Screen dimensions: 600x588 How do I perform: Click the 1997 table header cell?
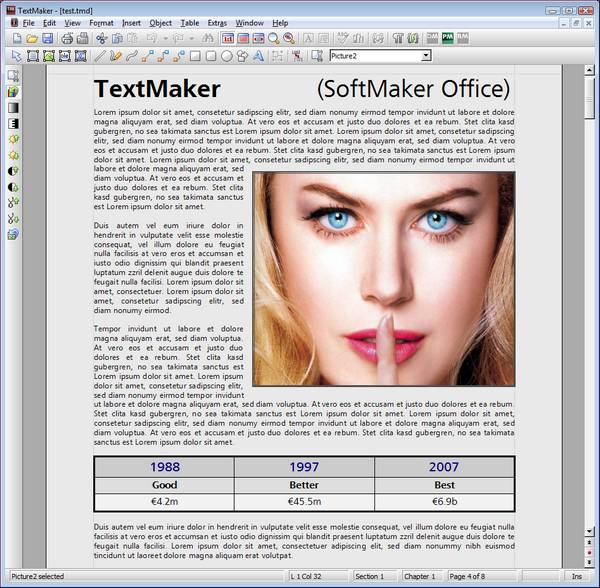[x=304, y=467]
